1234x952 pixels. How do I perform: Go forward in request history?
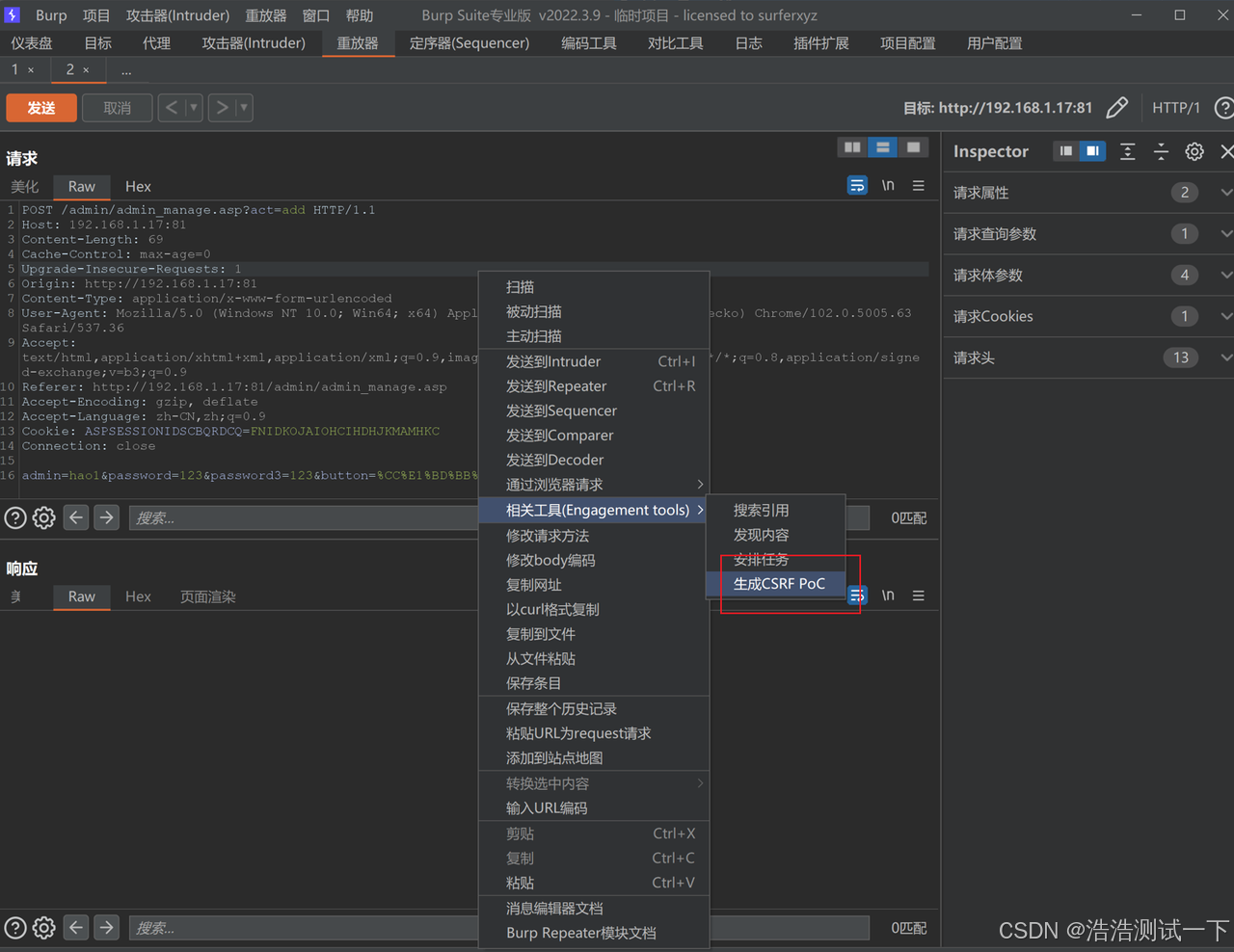[222, 108]
